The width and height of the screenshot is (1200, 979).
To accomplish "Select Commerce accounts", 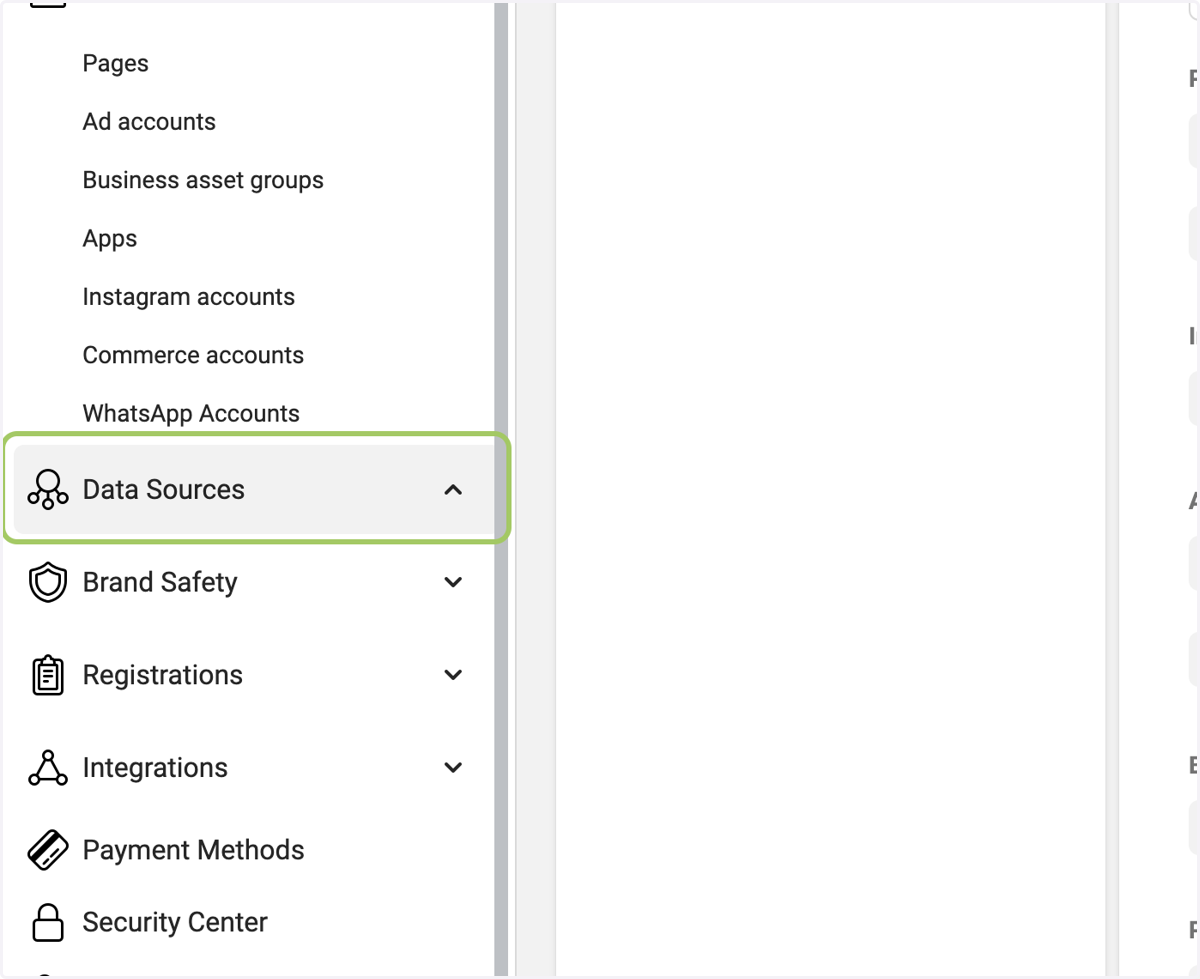I will point(193,355).
